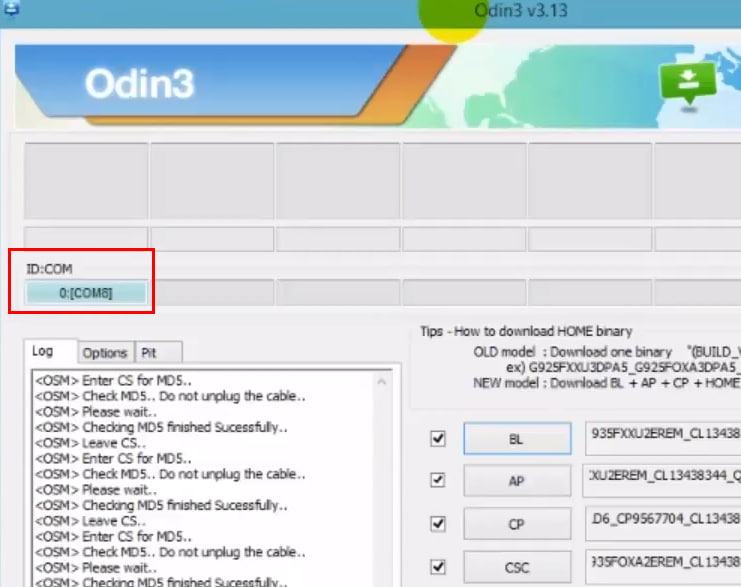Click the first 'Leave CS..' log line

pyautogui.click(x=90, y=443)
